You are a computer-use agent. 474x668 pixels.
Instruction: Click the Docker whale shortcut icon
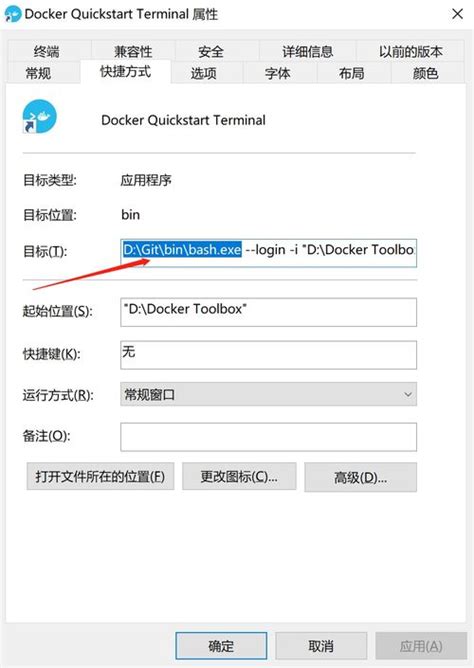(39, 116)
